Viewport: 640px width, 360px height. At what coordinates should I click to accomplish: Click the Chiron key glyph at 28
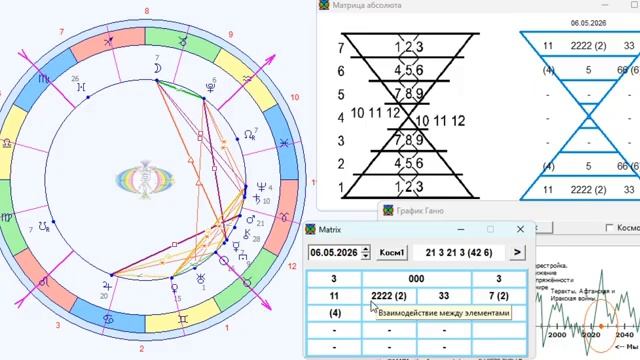tap(247, 234)
